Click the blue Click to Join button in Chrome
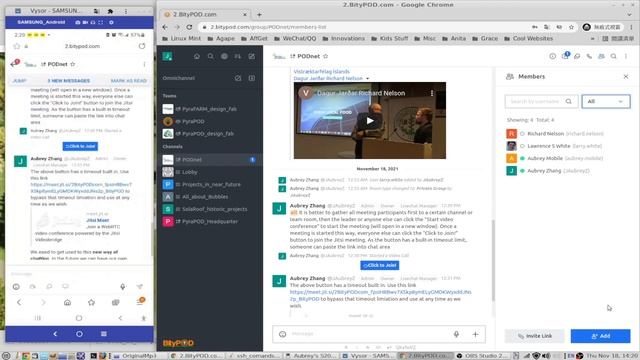 pos(380,265)
